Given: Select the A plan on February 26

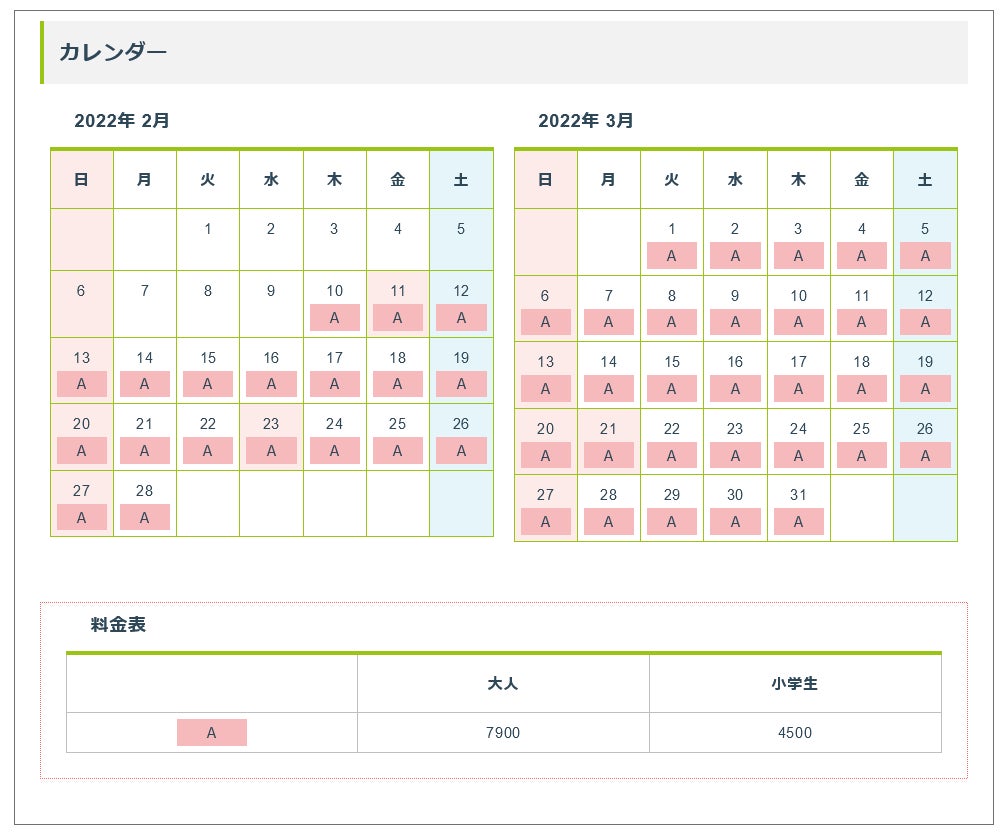Looking at the screenshot, I should (461, 450).
